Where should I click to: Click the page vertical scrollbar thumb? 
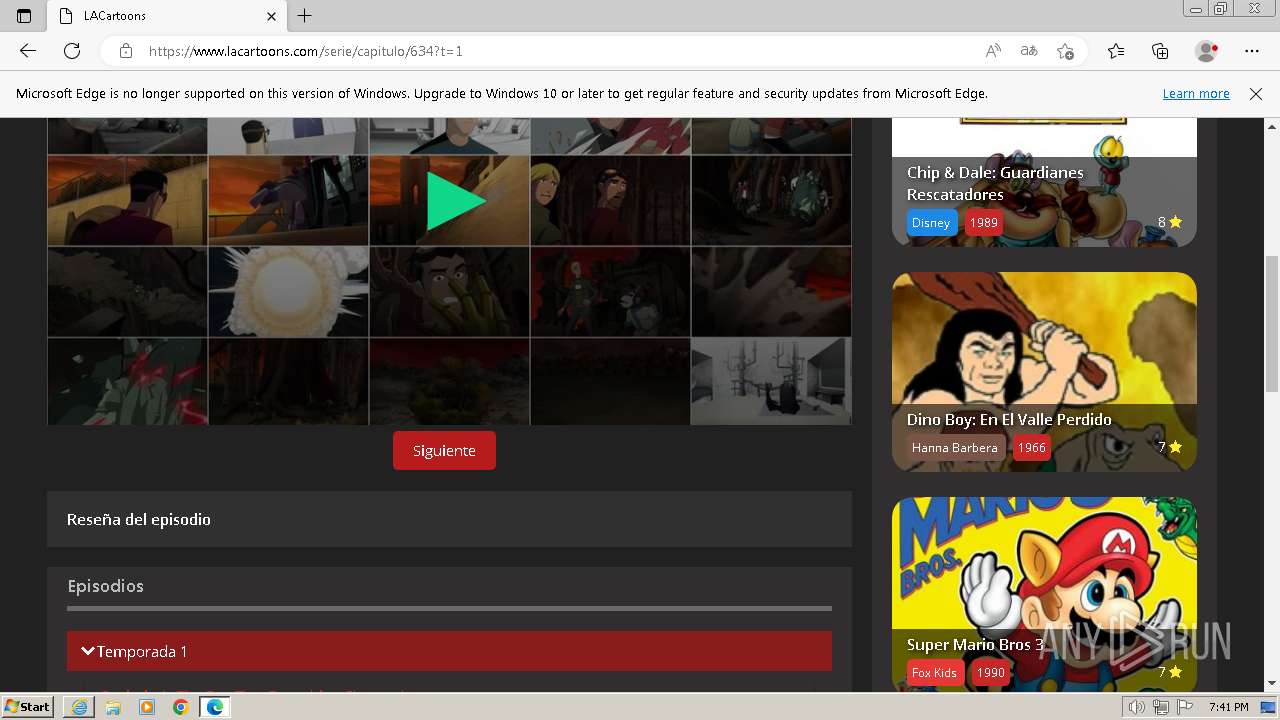pyautogui.click(x=1272, y=323)
